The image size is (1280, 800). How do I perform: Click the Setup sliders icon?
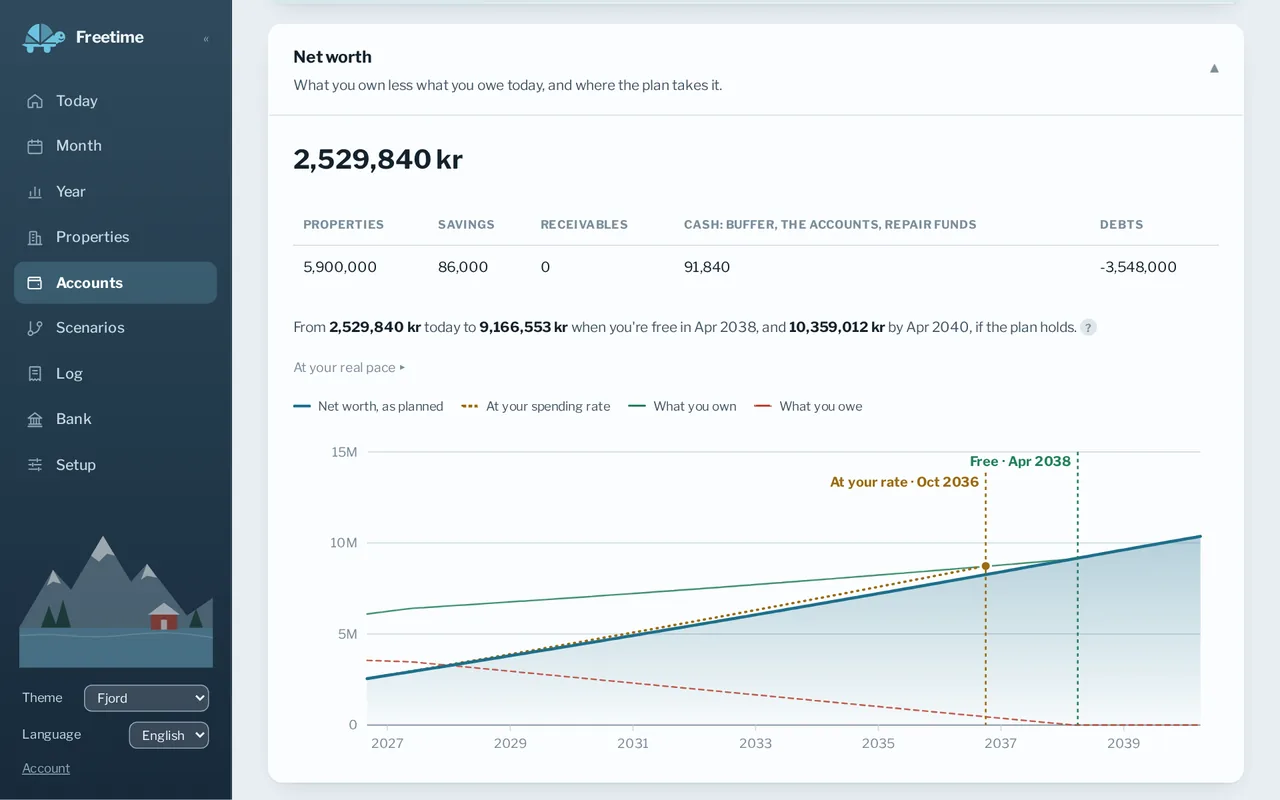pos(35,465)
